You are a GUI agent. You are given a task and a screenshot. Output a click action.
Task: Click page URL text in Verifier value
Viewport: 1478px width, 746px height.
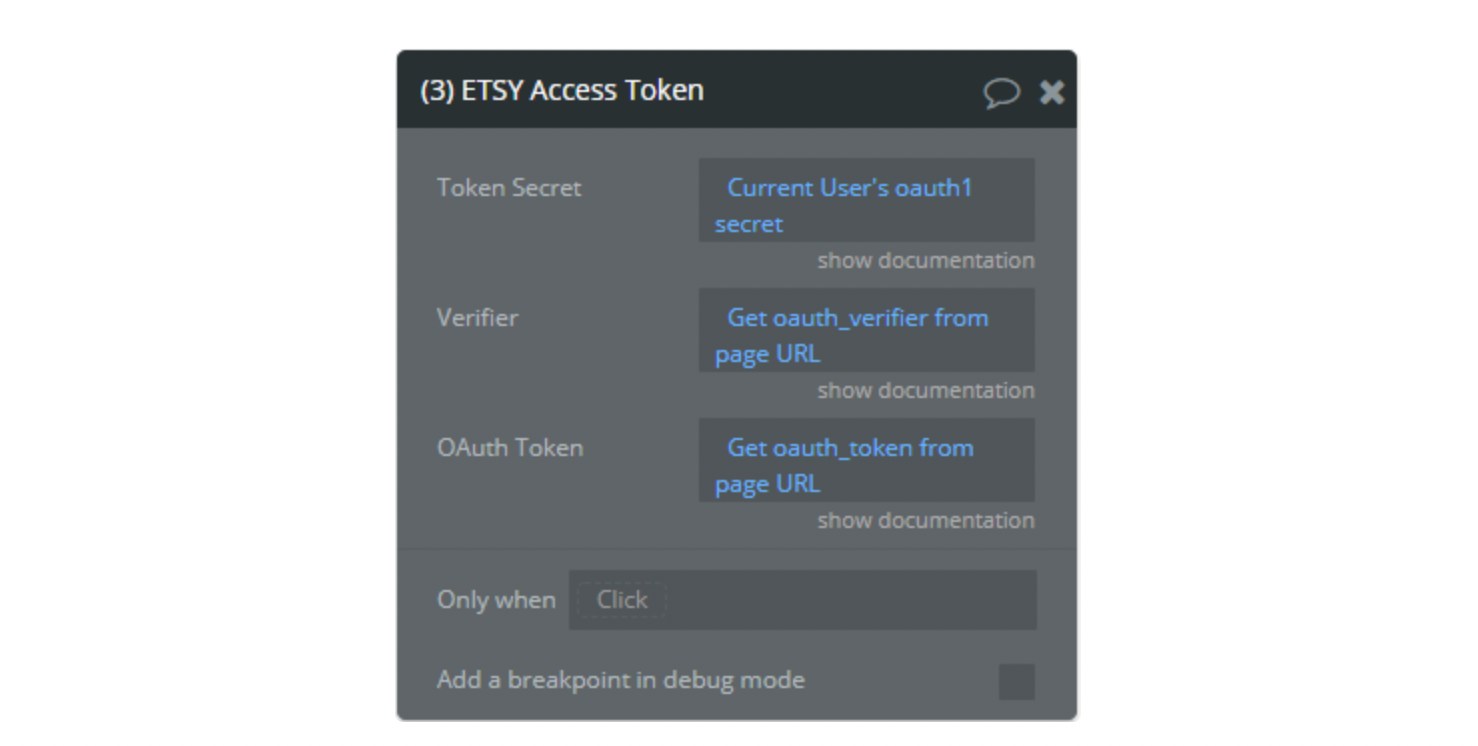(x=768, y=354)
